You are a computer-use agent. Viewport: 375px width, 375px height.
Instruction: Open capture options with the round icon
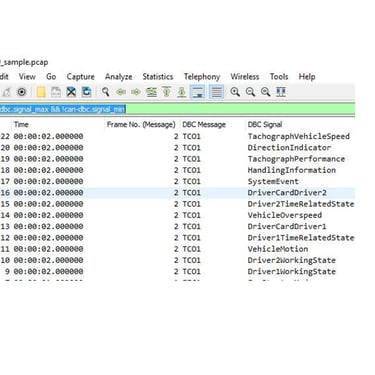point(22,92)
